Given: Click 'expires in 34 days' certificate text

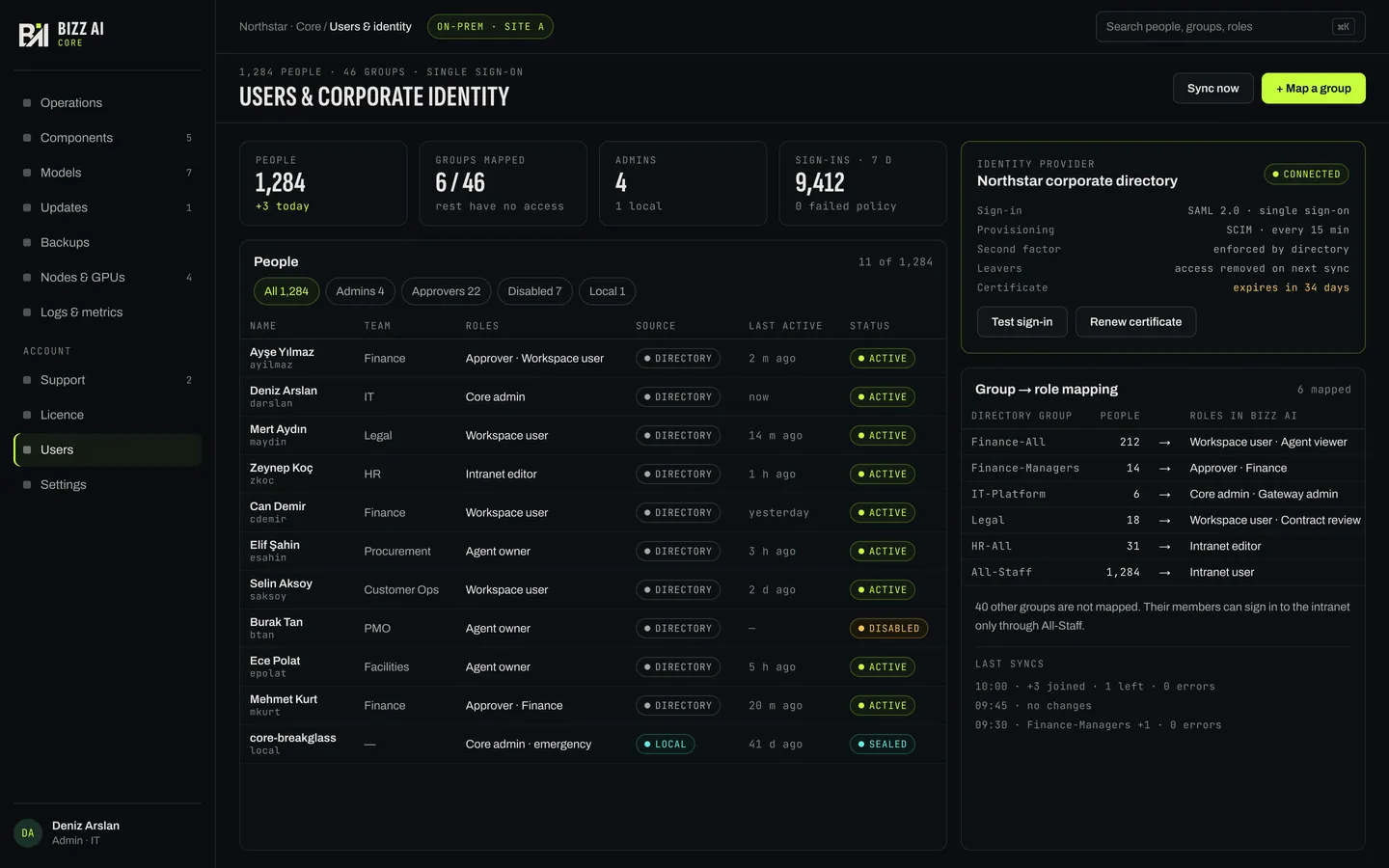Looking at the screenshot, I should point(1291,287).
